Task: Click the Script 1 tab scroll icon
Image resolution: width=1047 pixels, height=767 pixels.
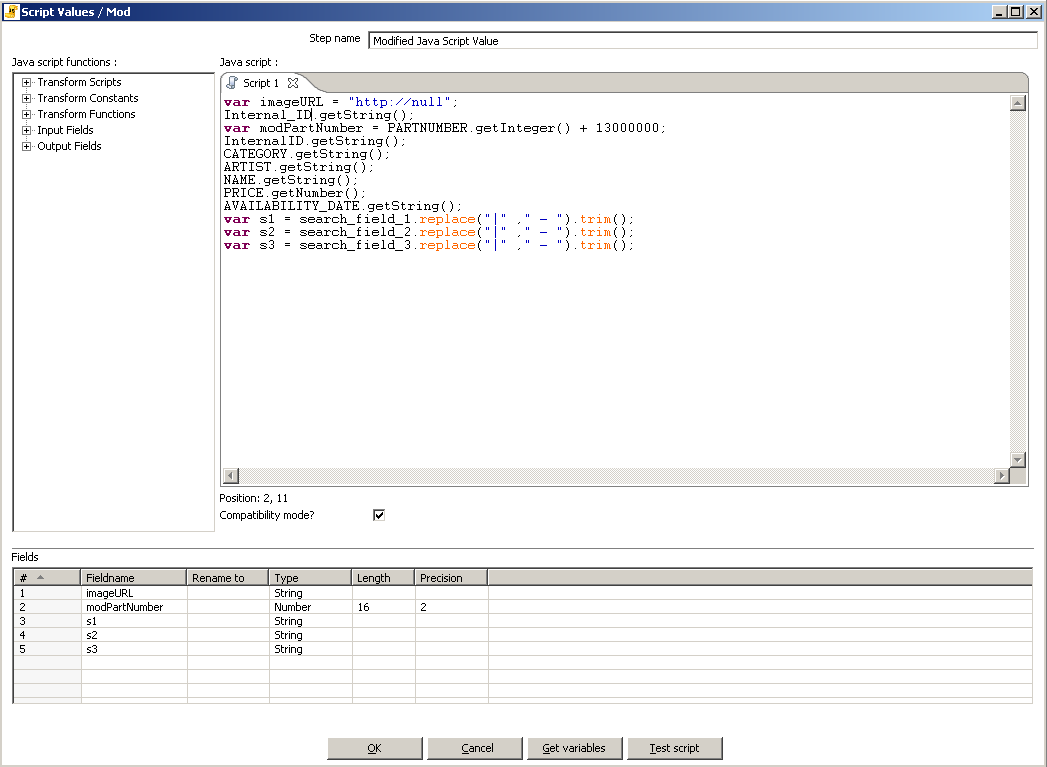Action: (x=232, y=83)
